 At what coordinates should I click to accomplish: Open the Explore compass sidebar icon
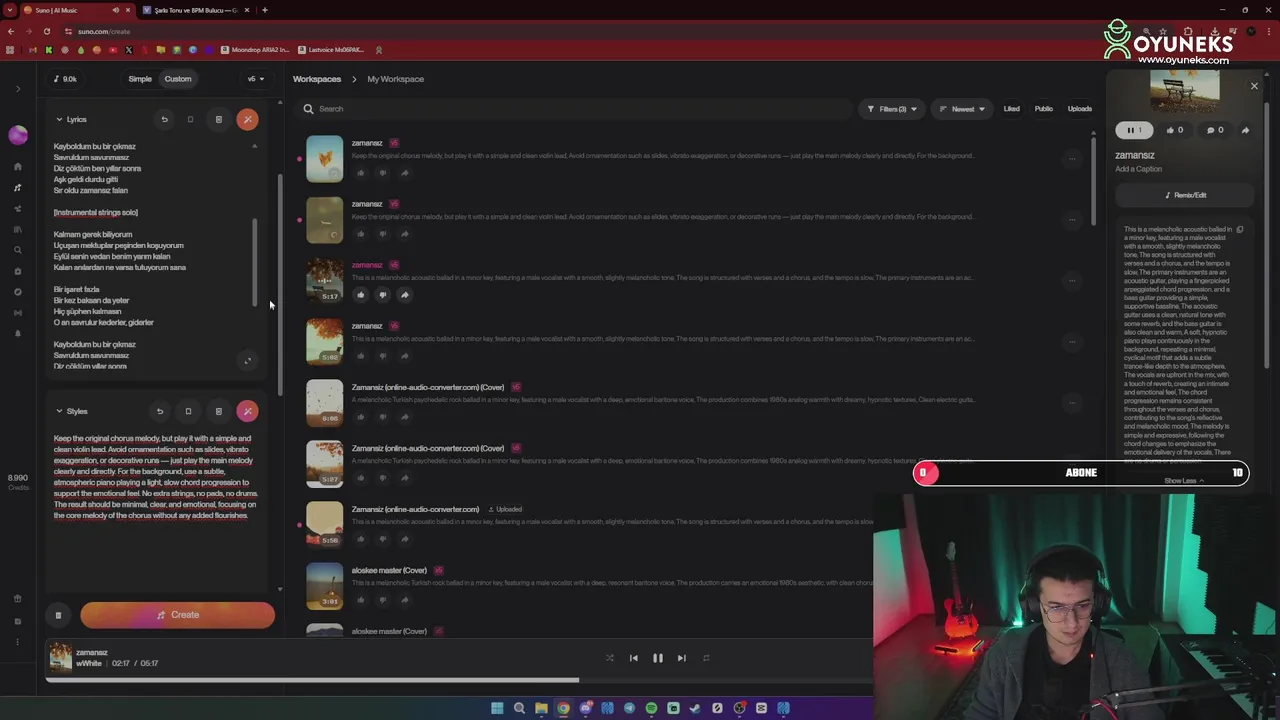pyautogui.click(x=17, y=292)
